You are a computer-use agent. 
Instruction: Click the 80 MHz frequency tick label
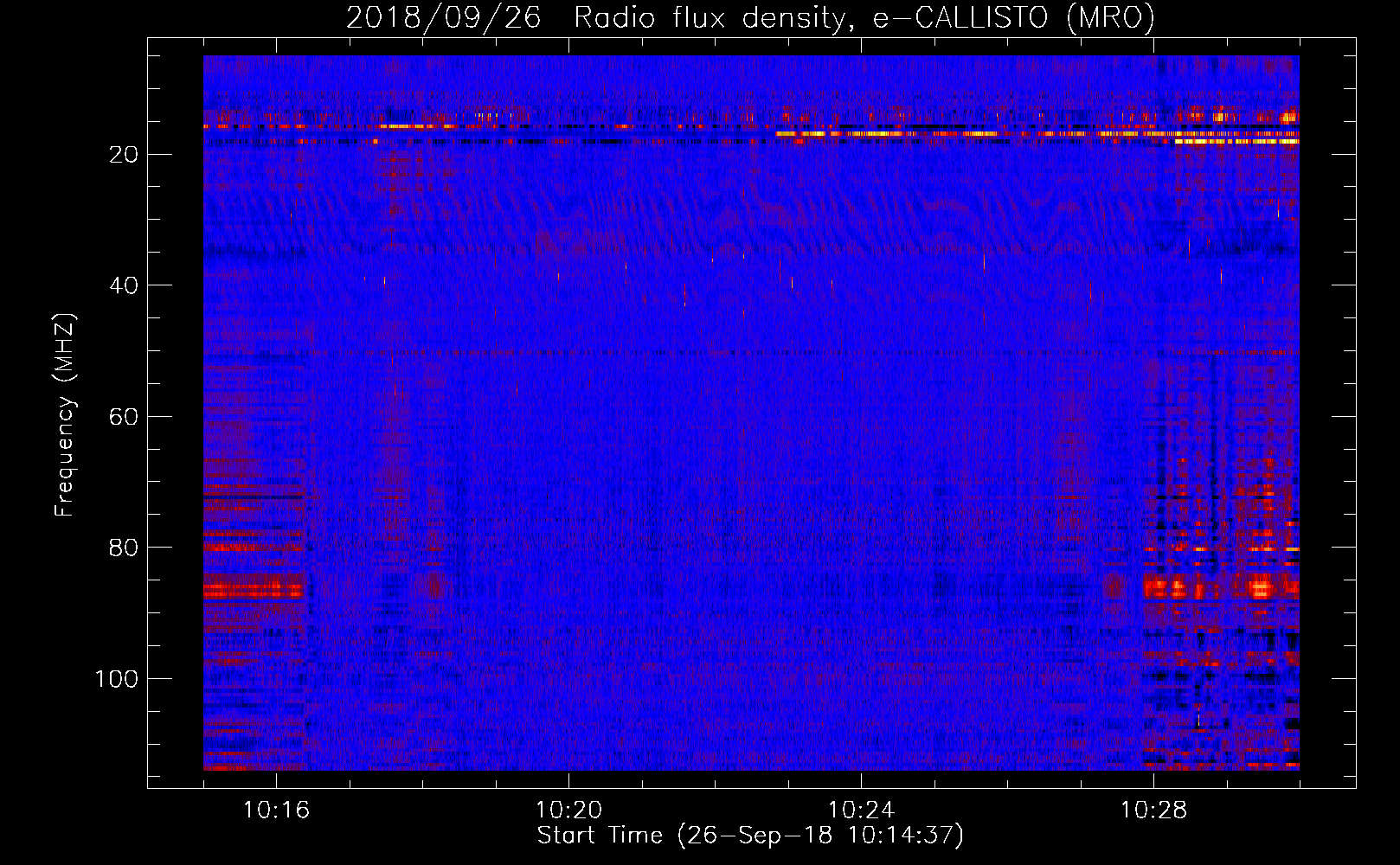tap(124, 548)
